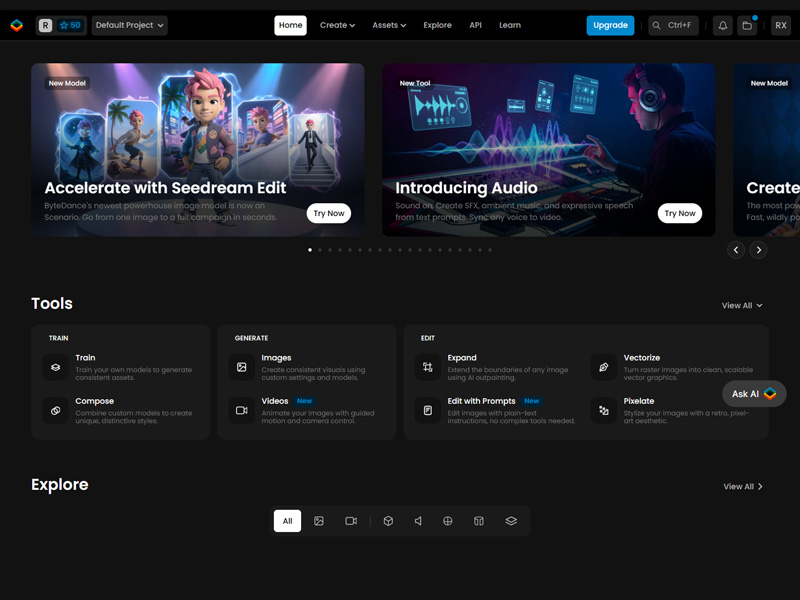Advance carousel with the next arrow

(x=759, y=250)
